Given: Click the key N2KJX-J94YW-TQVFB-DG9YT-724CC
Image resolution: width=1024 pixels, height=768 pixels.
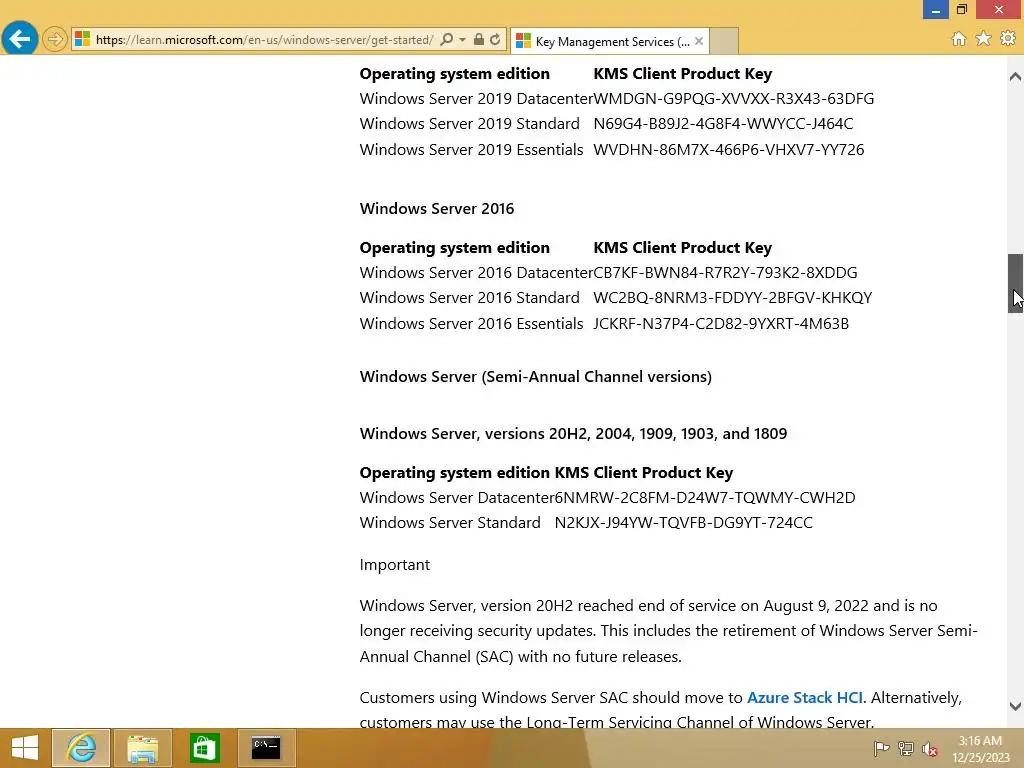Looking at the screenshot, I should (x=684, y=522).
